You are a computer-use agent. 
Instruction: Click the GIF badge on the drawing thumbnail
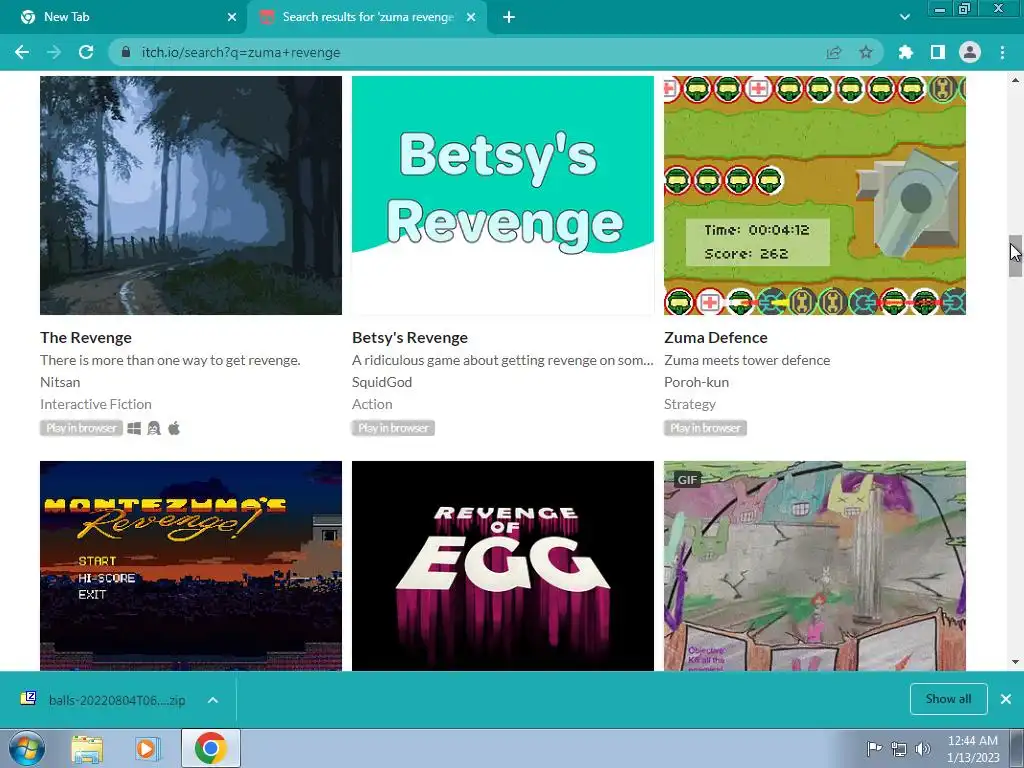click(687, 479)
